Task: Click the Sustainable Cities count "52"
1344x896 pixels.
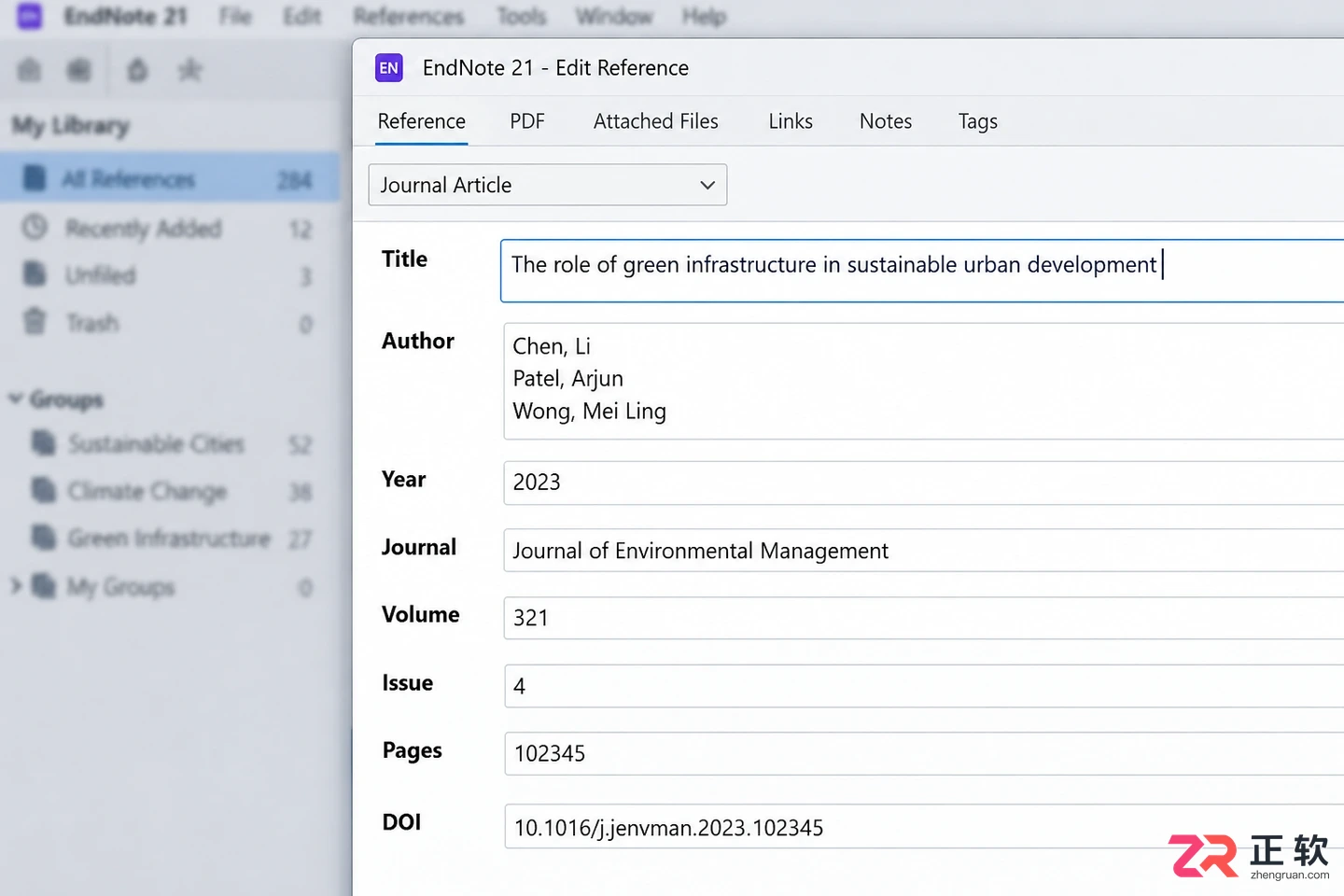Action: pyautogui.click(x=301, y=444)
